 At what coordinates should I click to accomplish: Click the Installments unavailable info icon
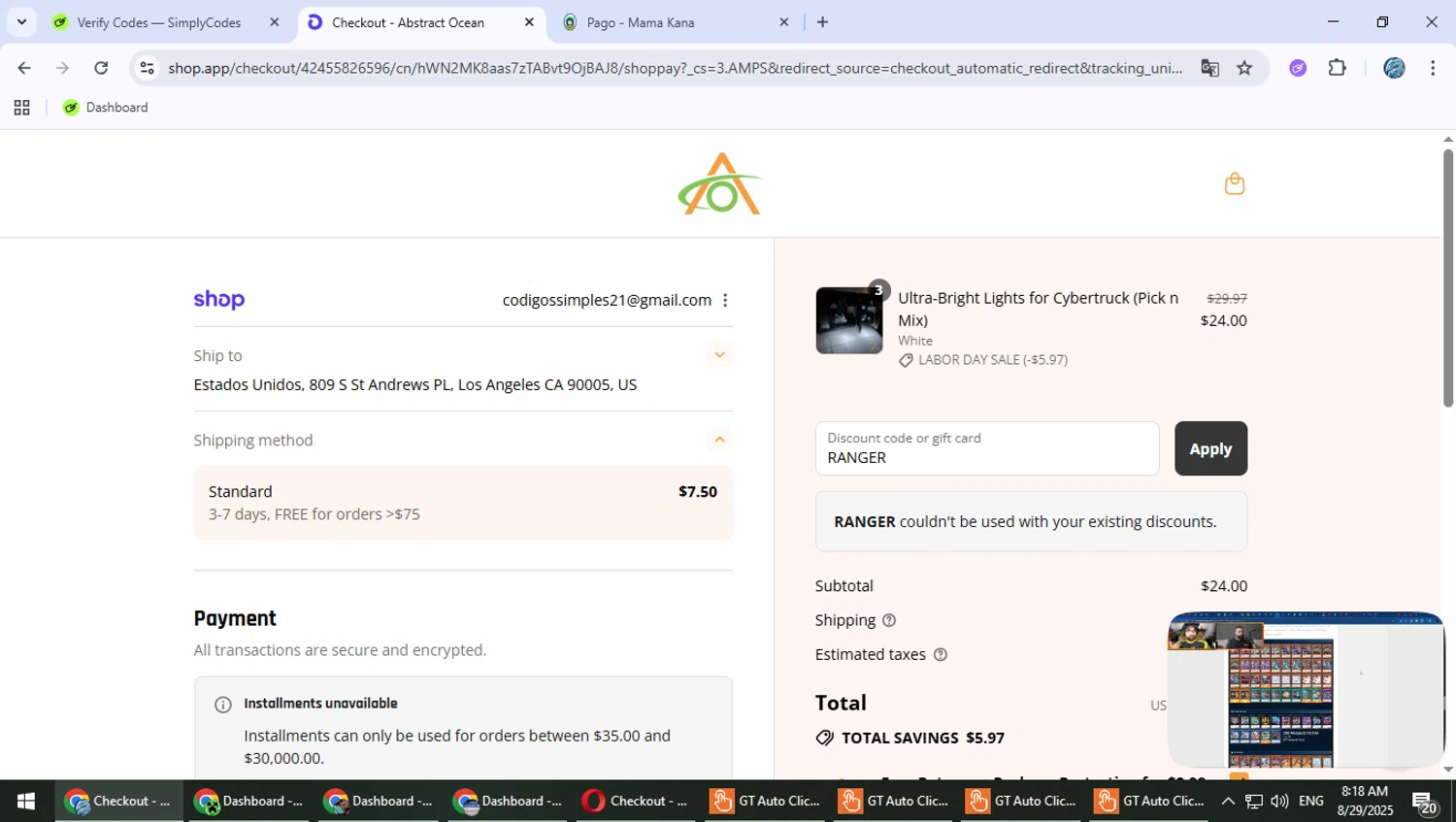point(223,705)
